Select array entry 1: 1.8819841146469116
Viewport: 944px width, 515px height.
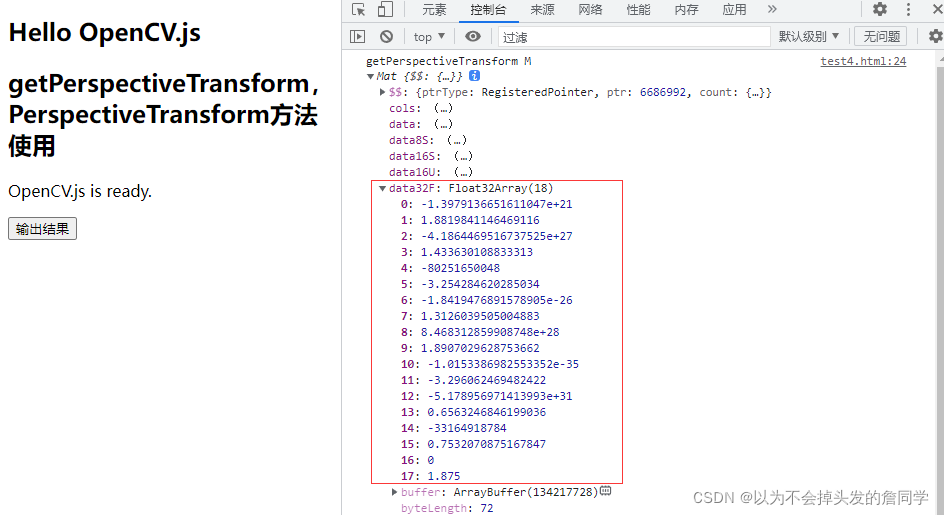[x=470, y=220]
